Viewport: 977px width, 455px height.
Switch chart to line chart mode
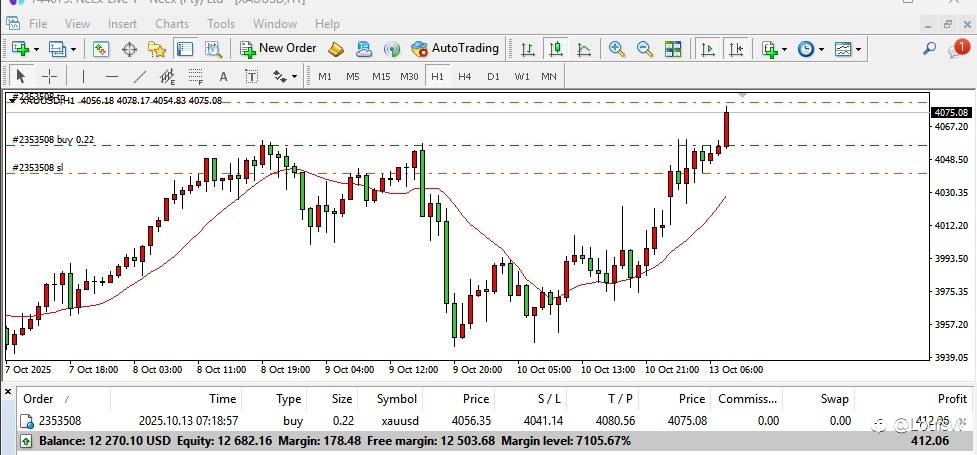tap(584, 49)
